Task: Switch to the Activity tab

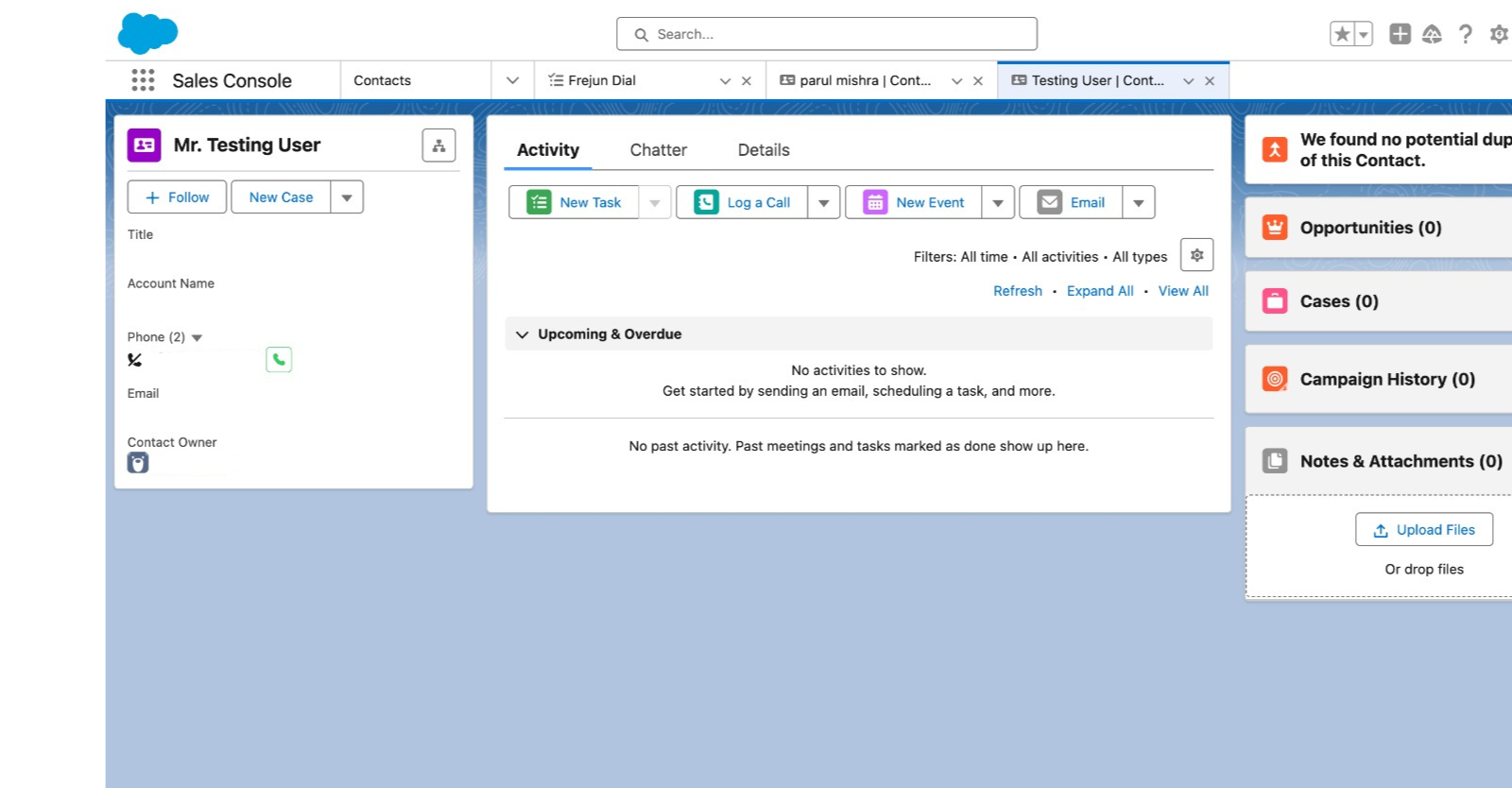Action: coord(548,149)
